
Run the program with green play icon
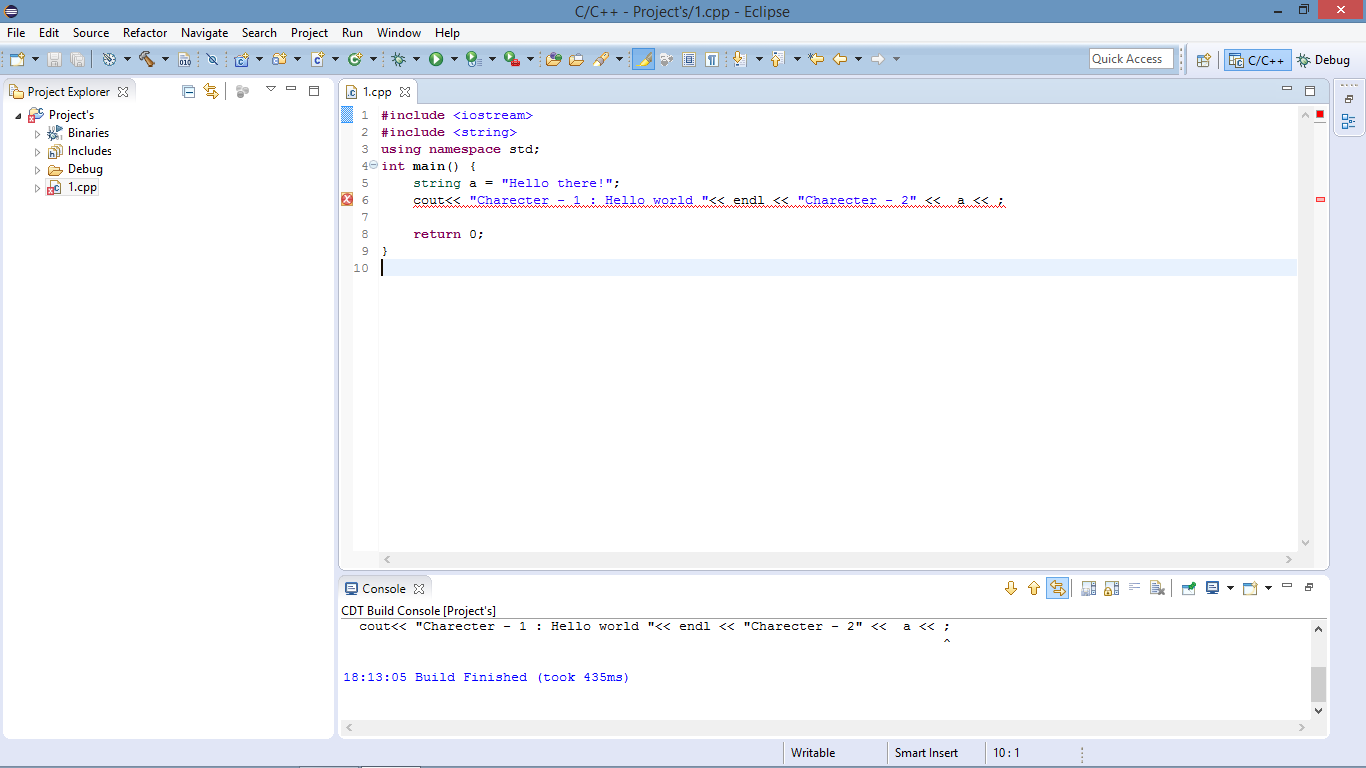point(436,59)
